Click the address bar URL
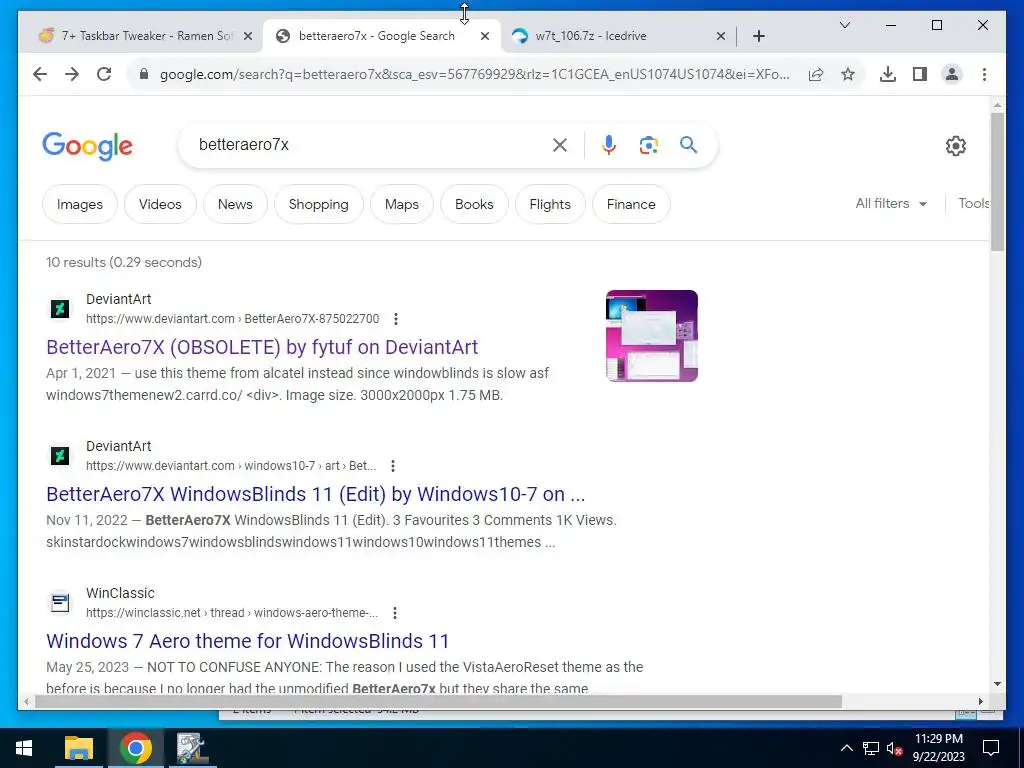 pos(474,74)
